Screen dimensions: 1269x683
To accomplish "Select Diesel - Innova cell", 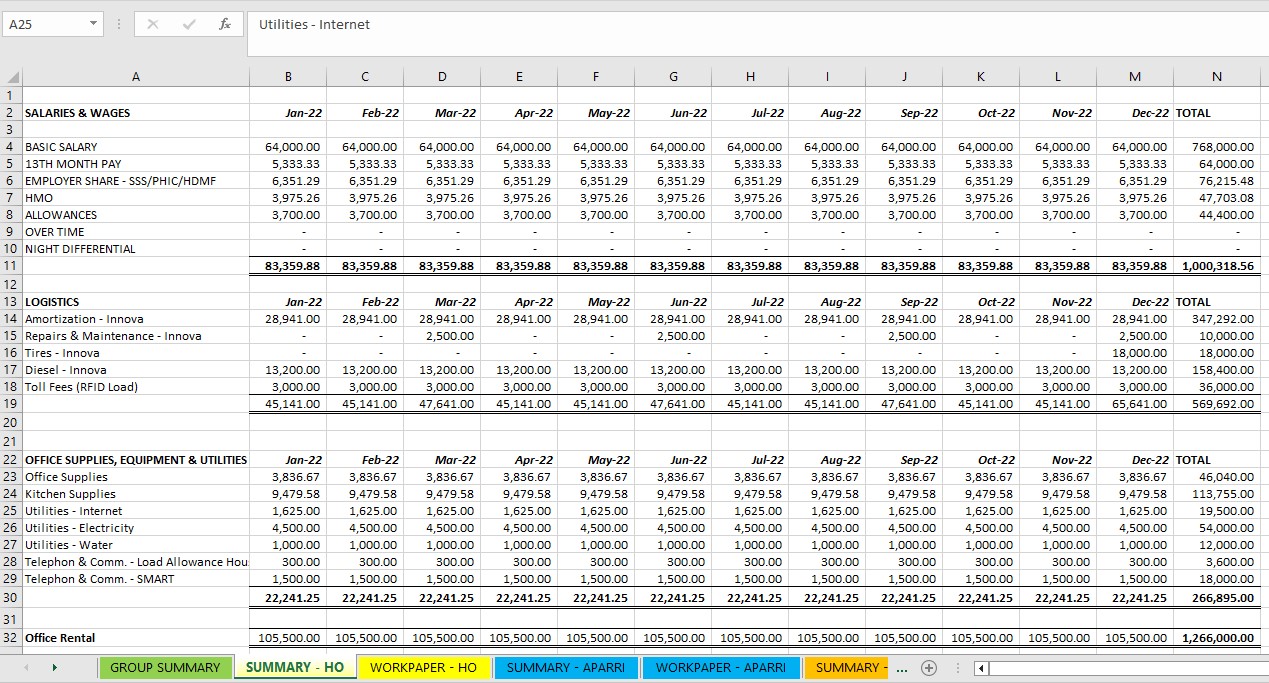I will click(x=136, y=370).
